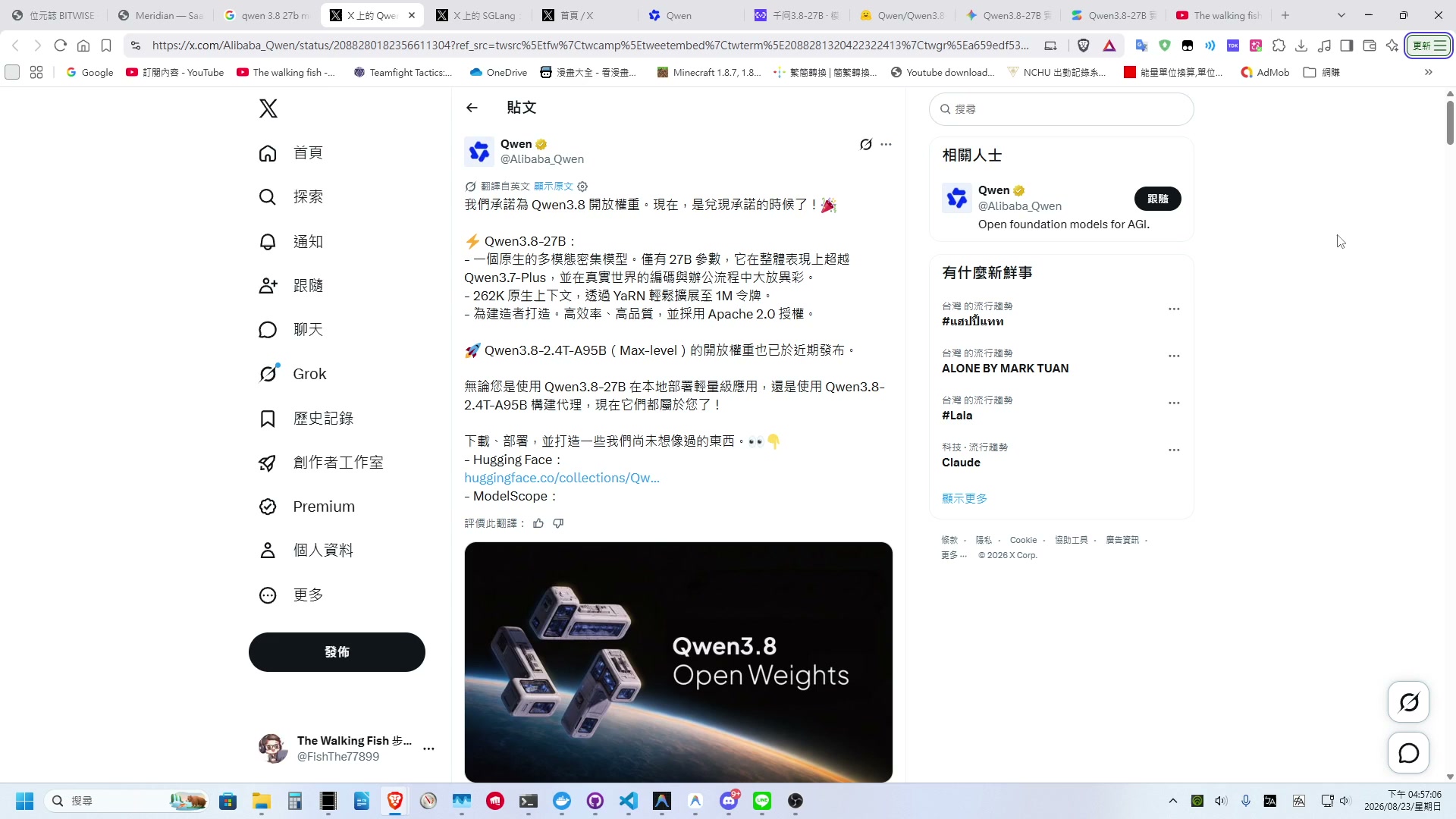Open the 探索 explore navigation item
Viewport: 1456px width, 819px height.
coord(291,197)
